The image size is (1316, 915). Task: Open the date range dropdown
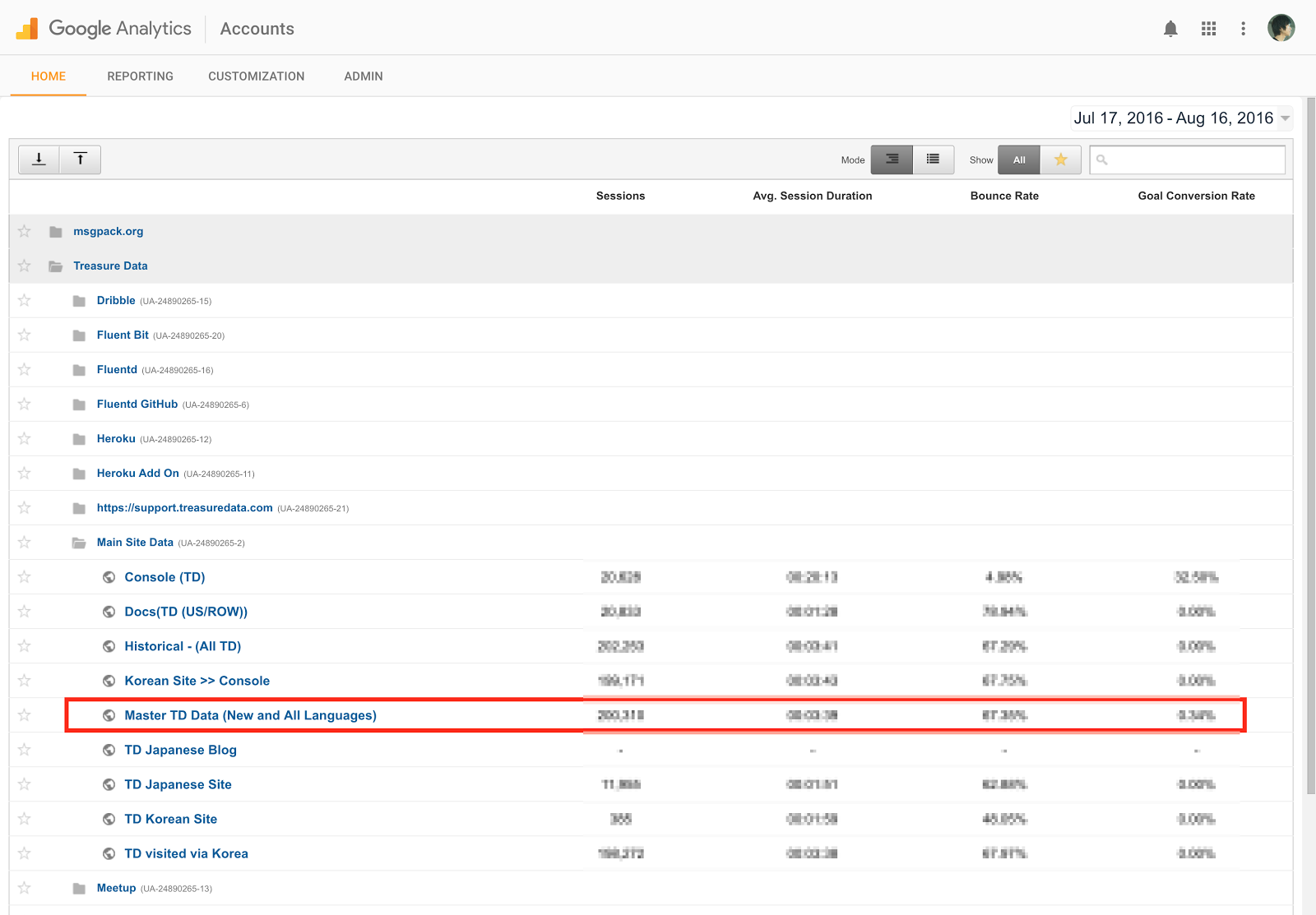click(x=1182, y=118)
